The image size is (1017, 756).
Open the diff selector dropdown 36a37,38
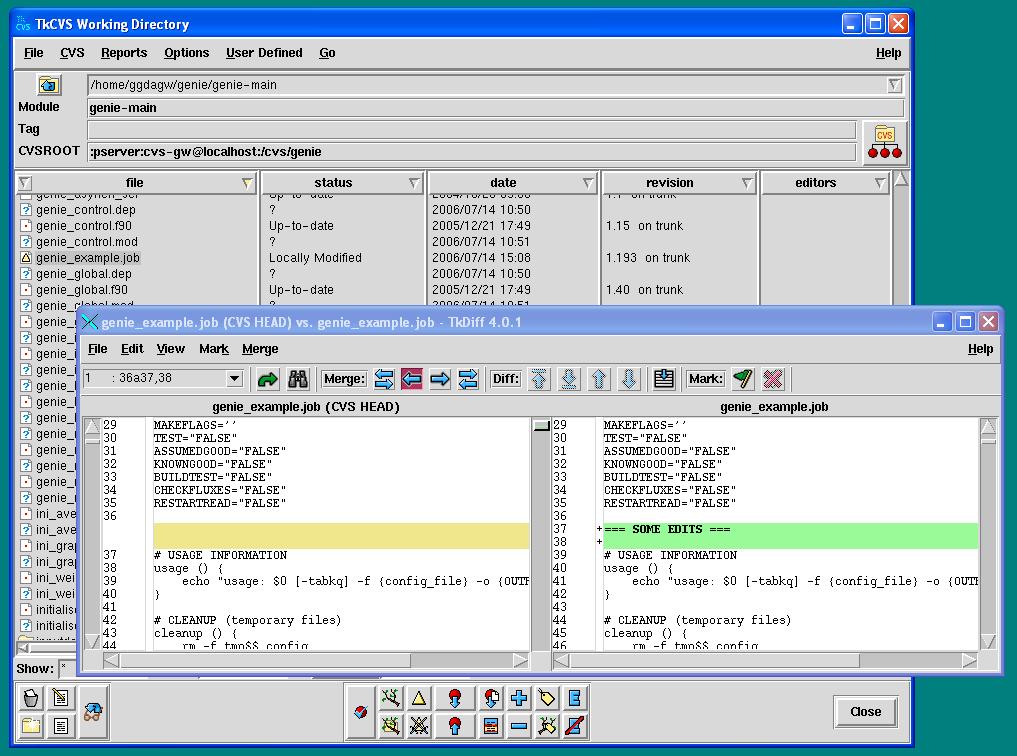(x=234, y=379)
